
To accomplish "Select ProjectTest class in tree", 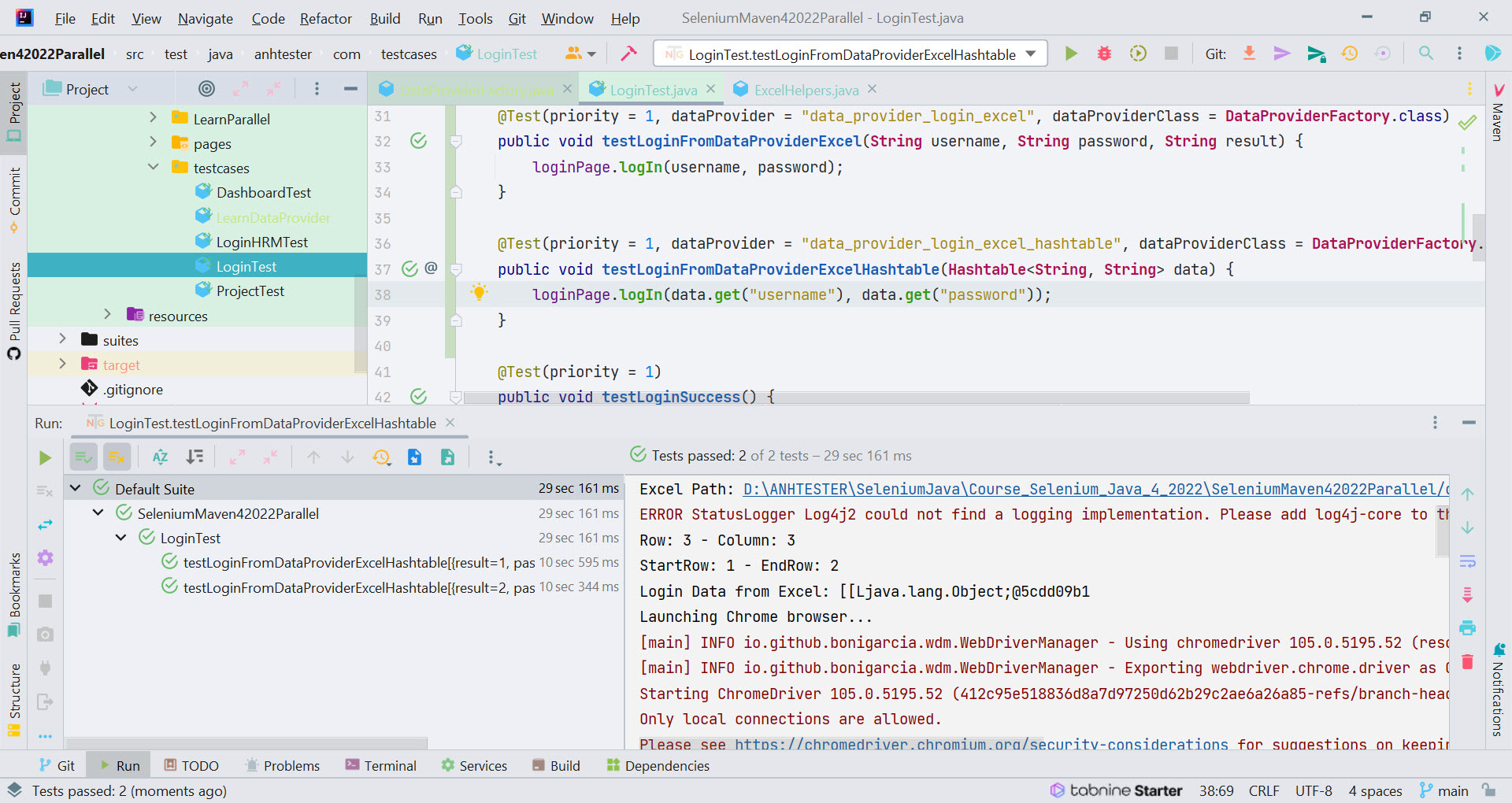I will [x=250, y=290].
